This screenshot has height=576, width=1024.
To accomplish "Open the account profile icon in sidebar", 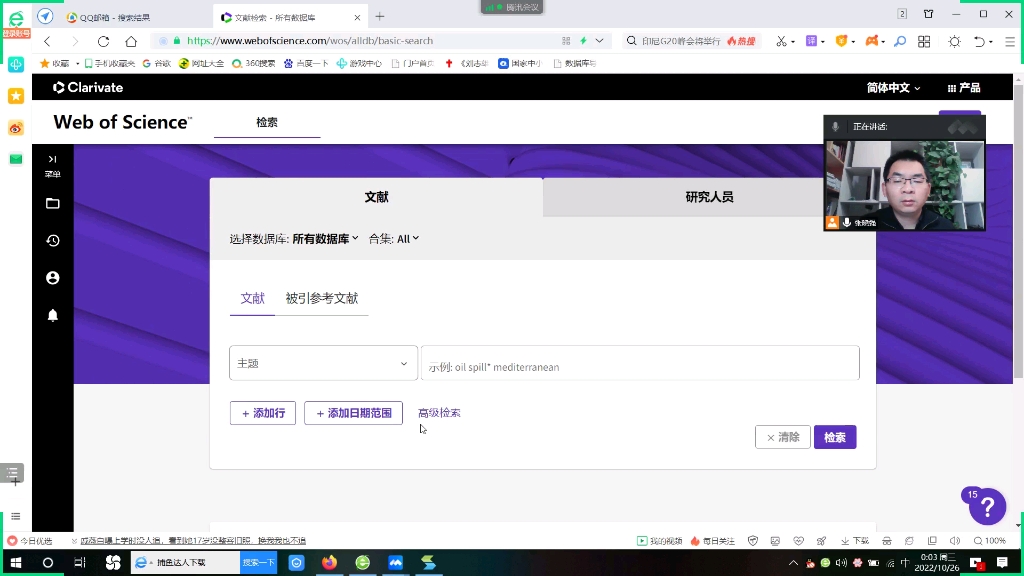I will (x=52, y=278).
